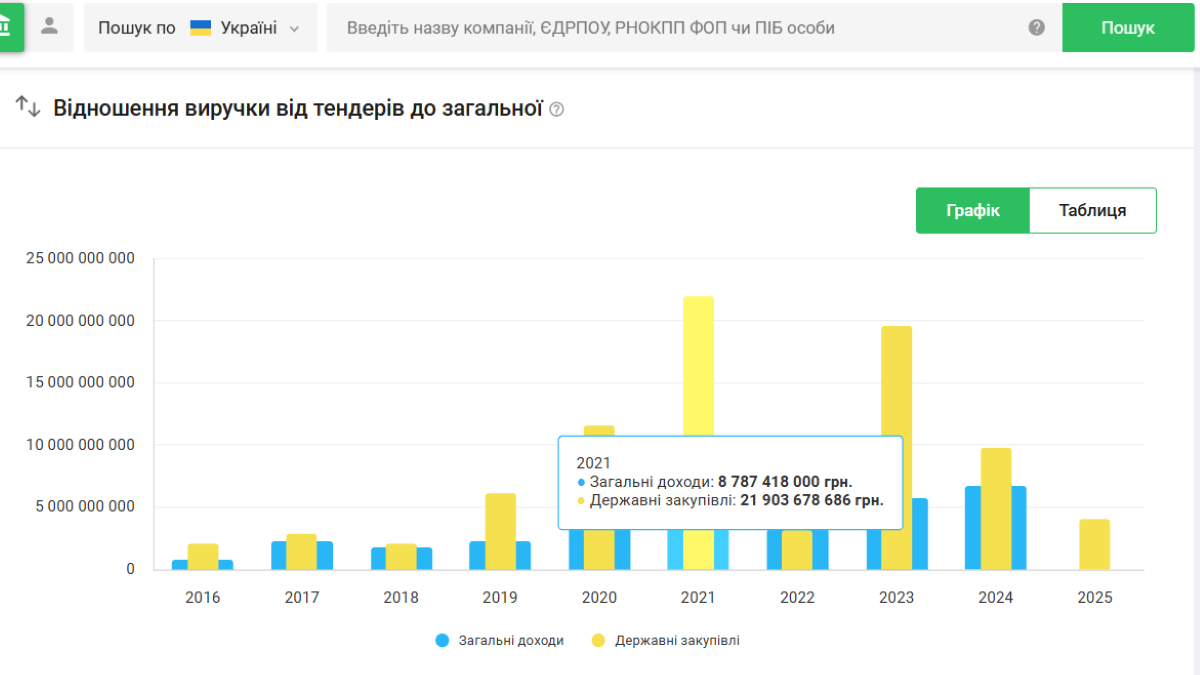Click the green bank building home icon
The height and width of the screenshot is (675, 1200).
(x=8, y=25)
